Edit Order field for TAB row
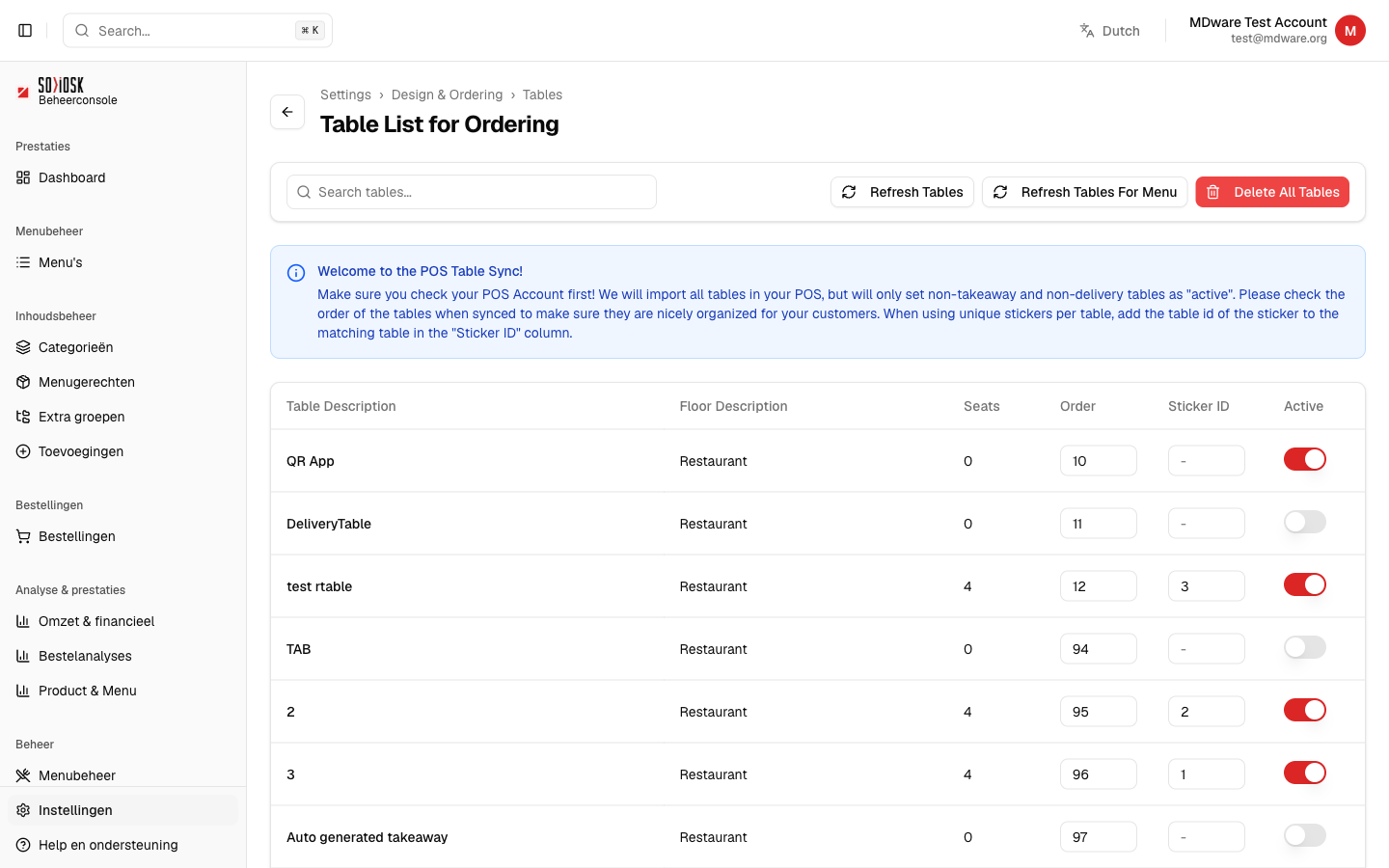1389x868 pixels. pyautogui.click(x=1099, y=649)
